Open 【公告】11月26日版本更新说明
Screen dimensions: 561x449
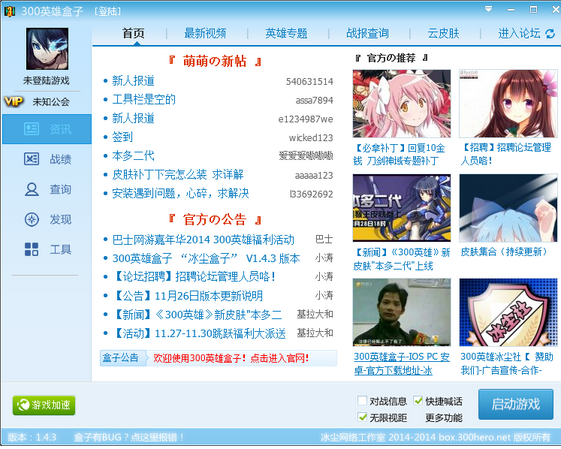[187, 296]
